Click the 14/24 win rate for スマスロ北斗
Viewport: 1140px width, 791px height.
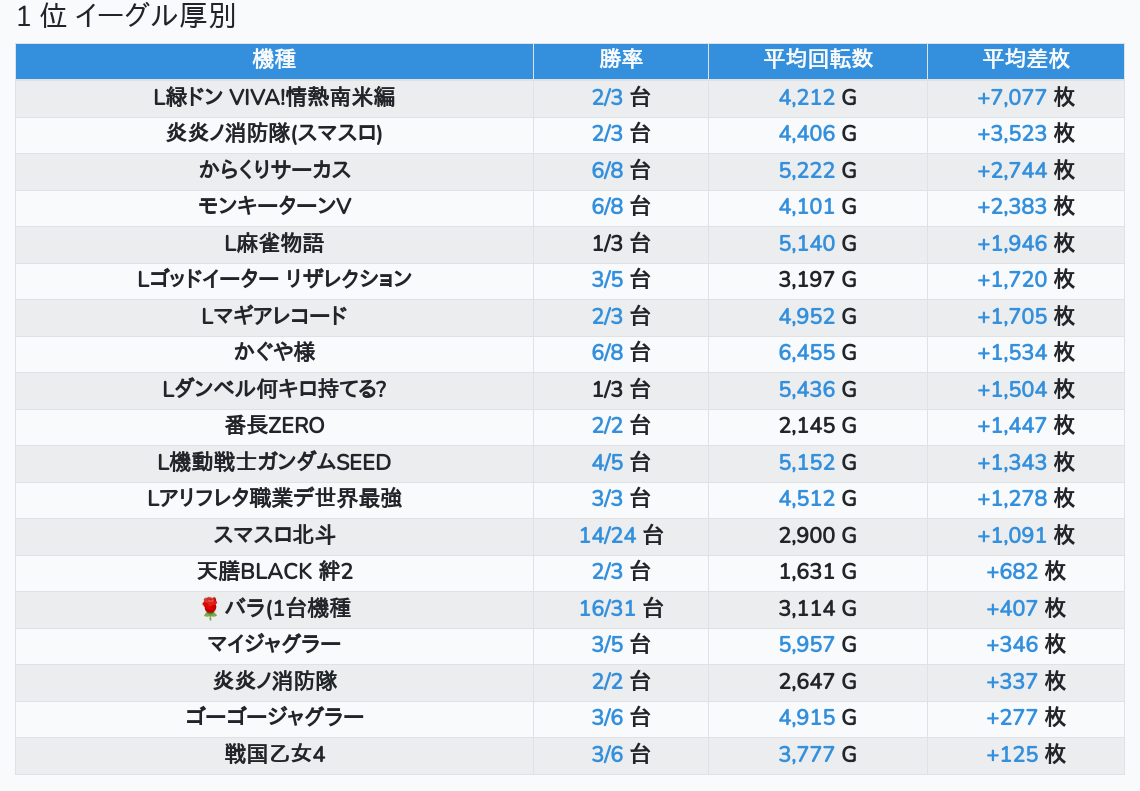click(x=607, y=535)
